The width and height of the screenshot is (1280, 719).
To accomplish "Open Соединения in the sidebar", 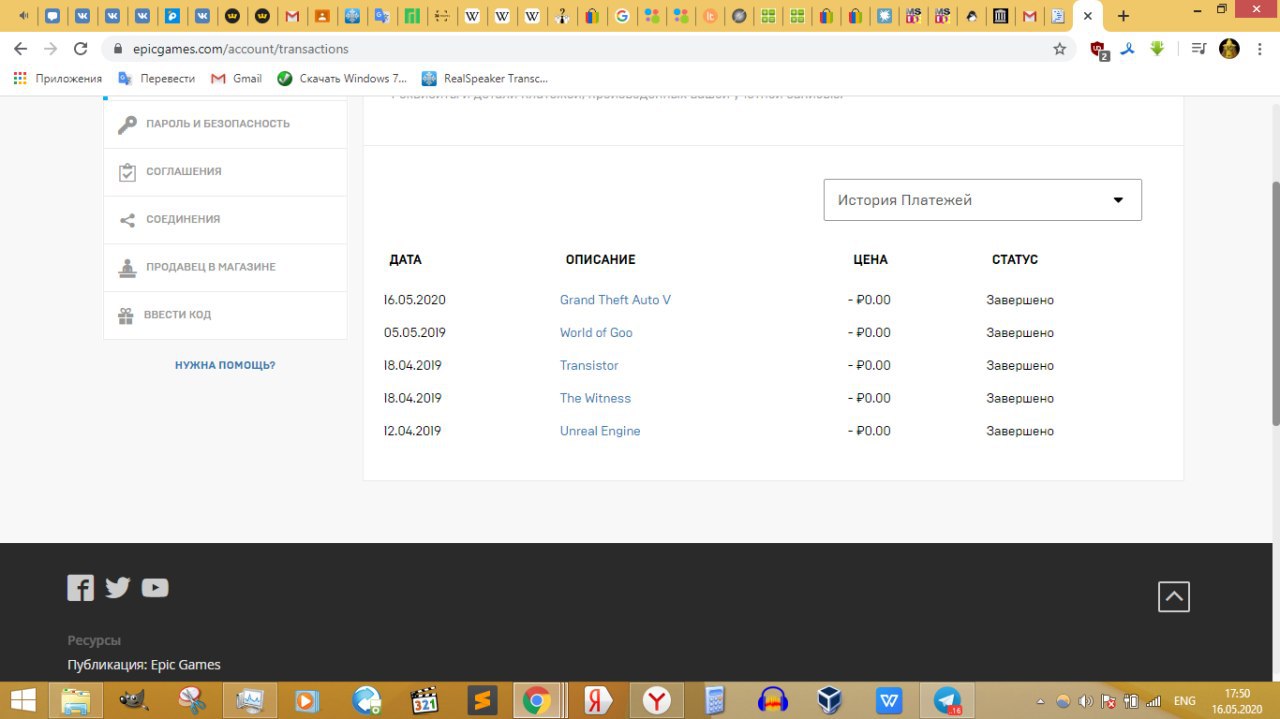I will click(225, 220).
